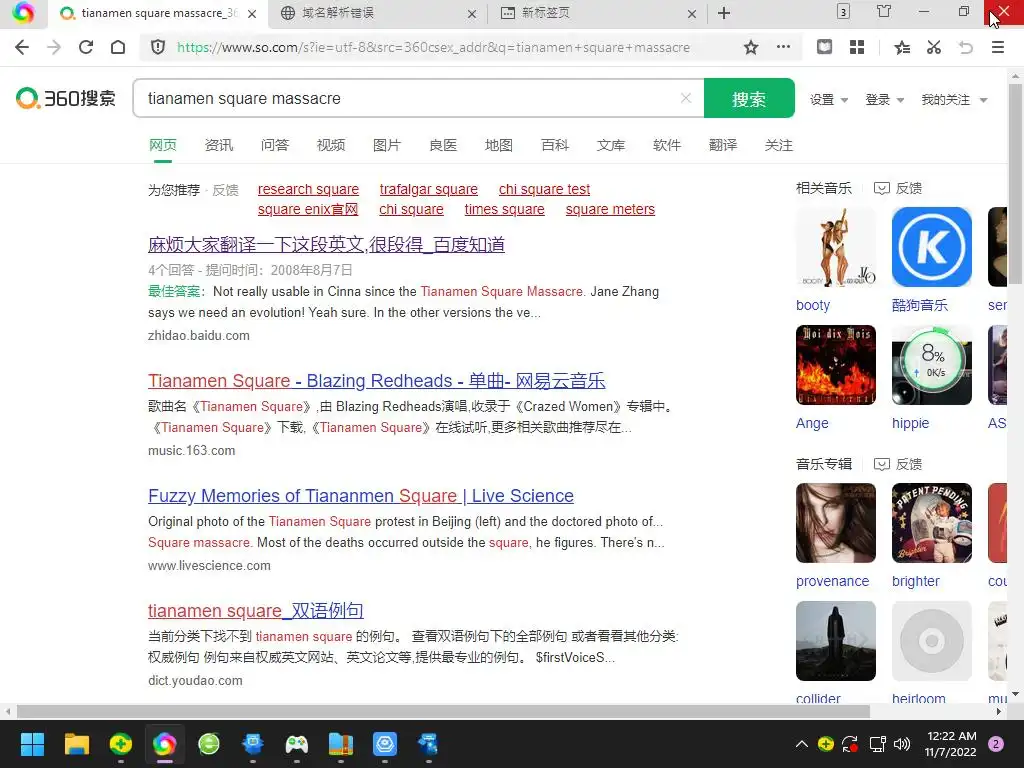The width and height of the screenshot is (1024, 768).
Task: Open the extensions grid icon
Action: 857,47
